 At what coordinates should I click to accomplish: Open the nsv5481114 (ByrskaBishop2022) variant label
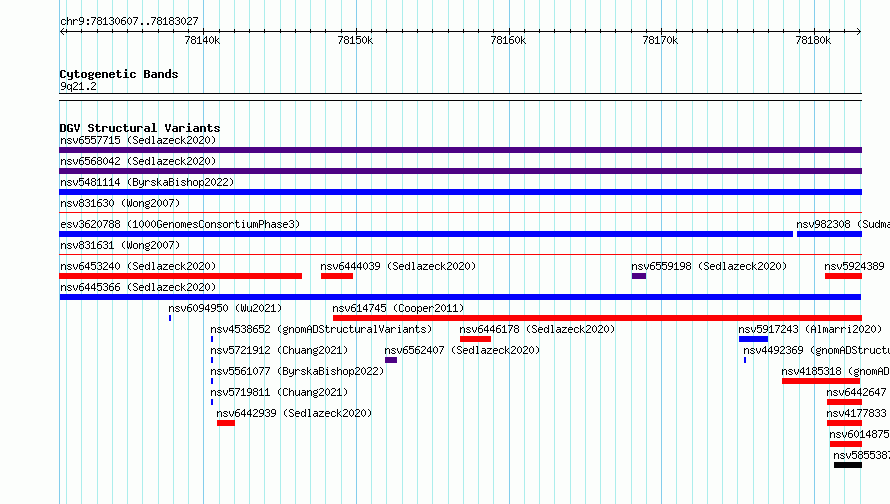pyautogui.click(x=147, y=182)
